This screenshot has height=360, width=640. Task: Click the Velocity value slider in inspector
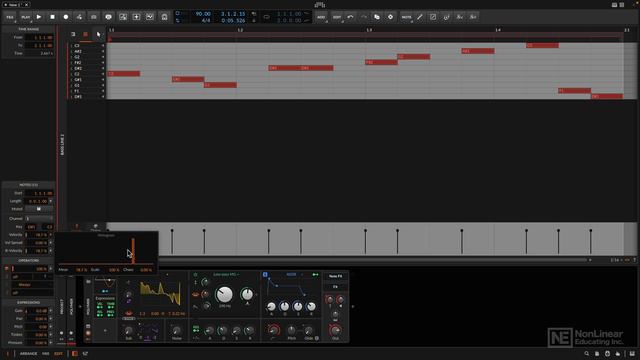point(37,235)
